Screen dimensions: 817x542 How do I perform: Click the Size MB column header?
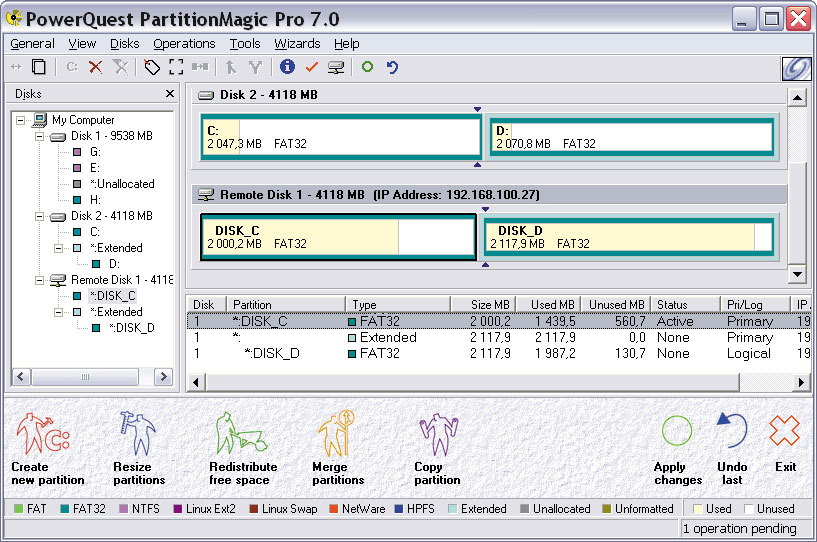tap(484, 304)
